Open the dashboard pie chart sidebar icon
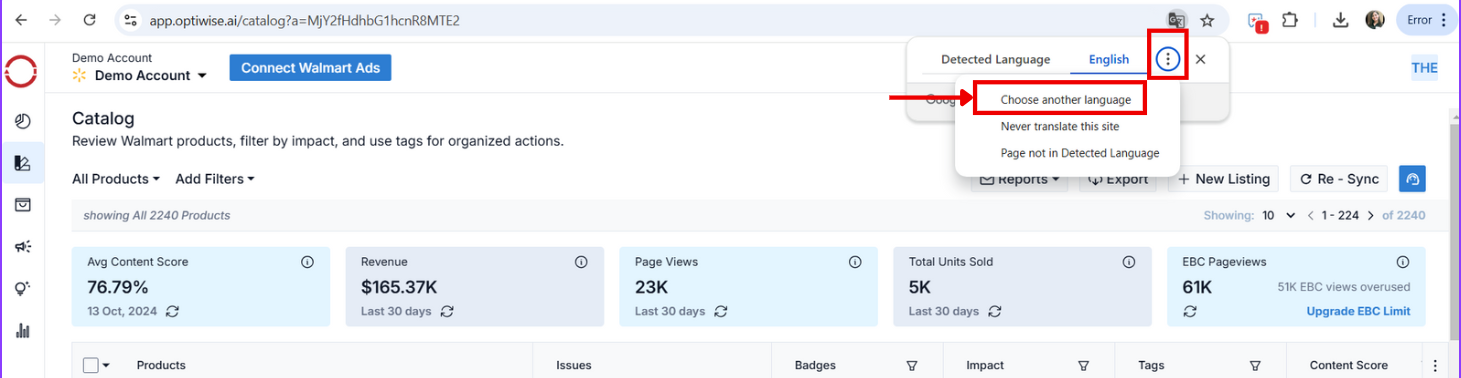The height and width of the screenshot is (378, 1461). pos(22,121)
